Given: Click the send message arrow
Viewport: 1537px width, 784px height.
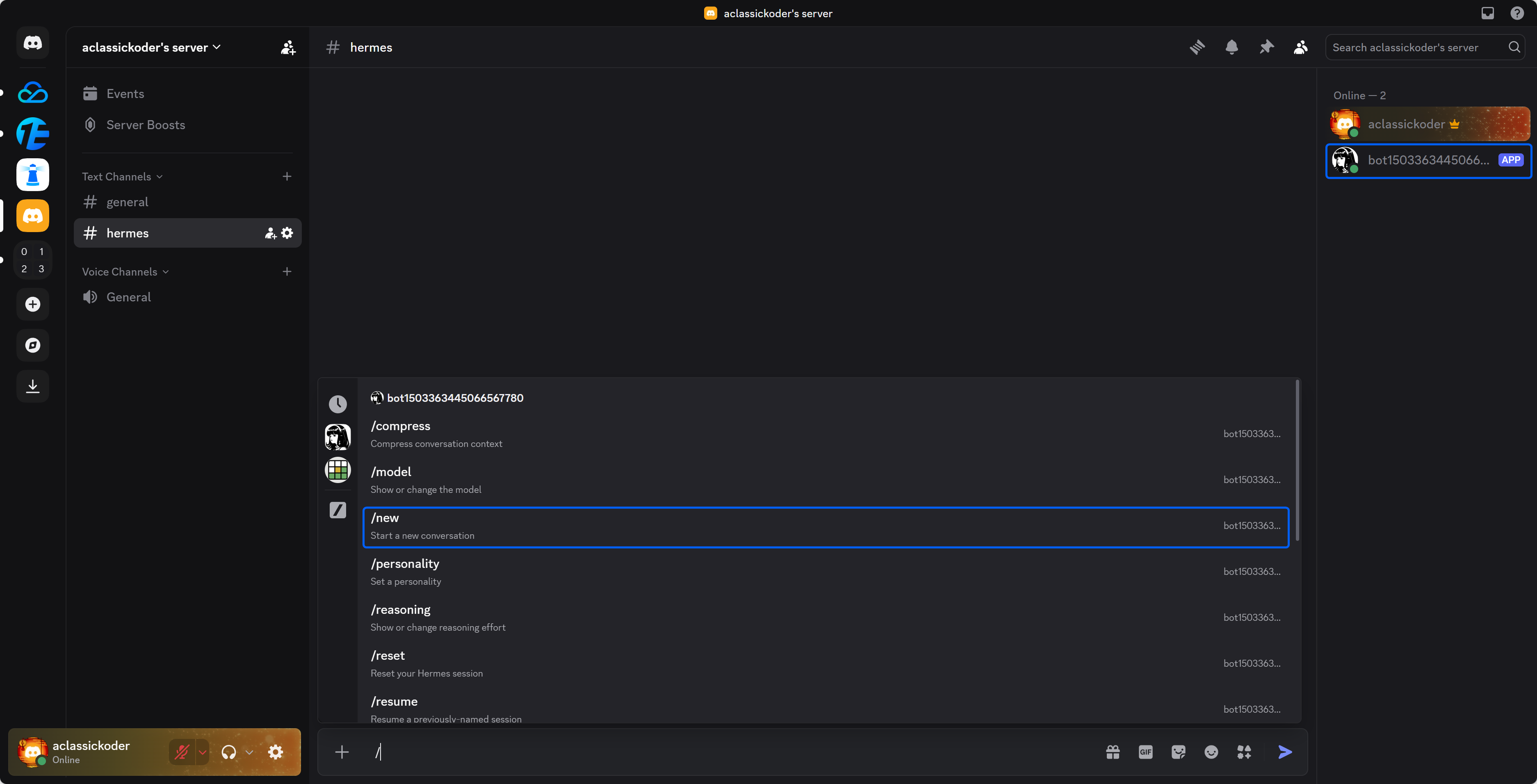Looking at the screenshot, I should point(1285,752).
